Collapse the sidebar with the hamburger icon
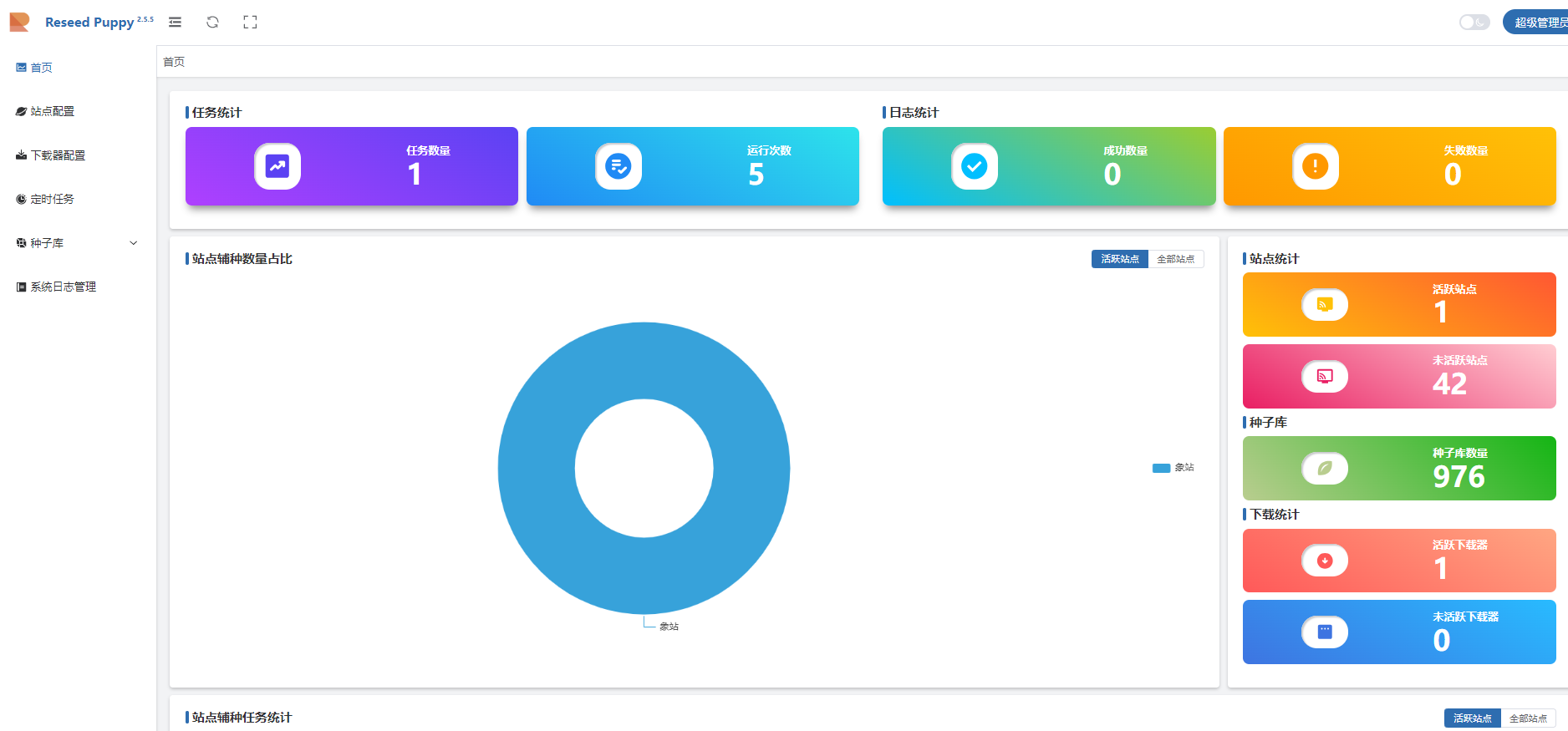 point(175,23)
